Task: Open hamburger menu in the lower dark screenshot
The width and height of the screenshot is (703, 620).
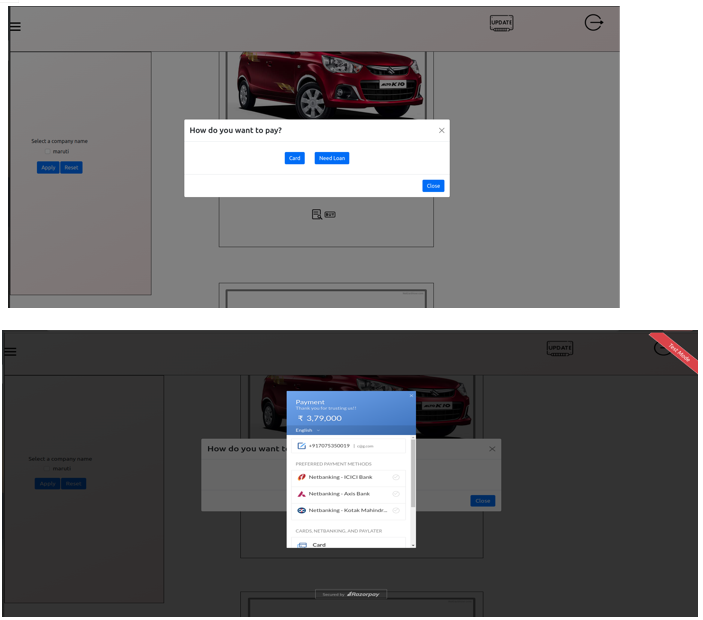Action: pos(10,352)
